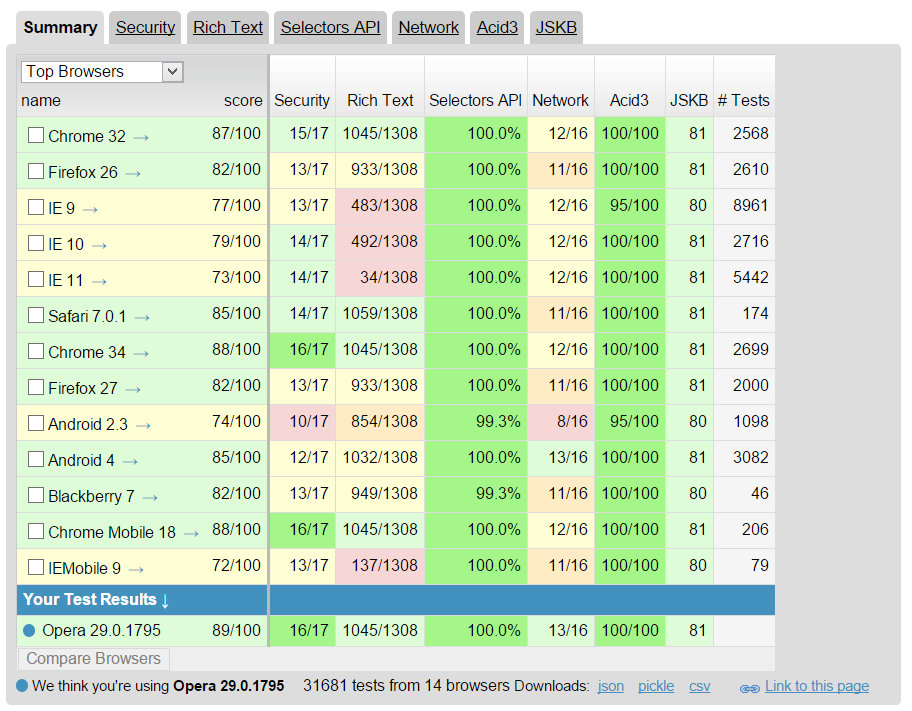Tick the IE 9 checkbox
Screen dimensions: 912x711
[36, 207]
